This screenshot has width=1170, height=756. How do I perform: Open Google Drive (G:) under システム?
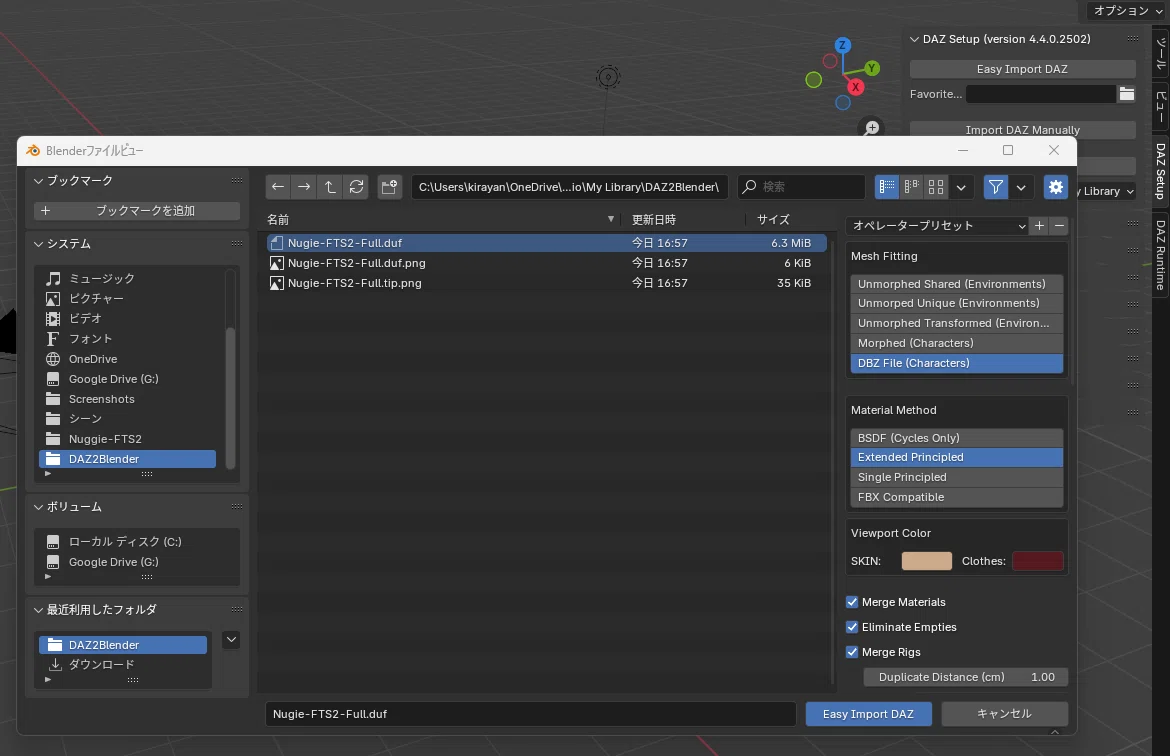click(128, 379)
